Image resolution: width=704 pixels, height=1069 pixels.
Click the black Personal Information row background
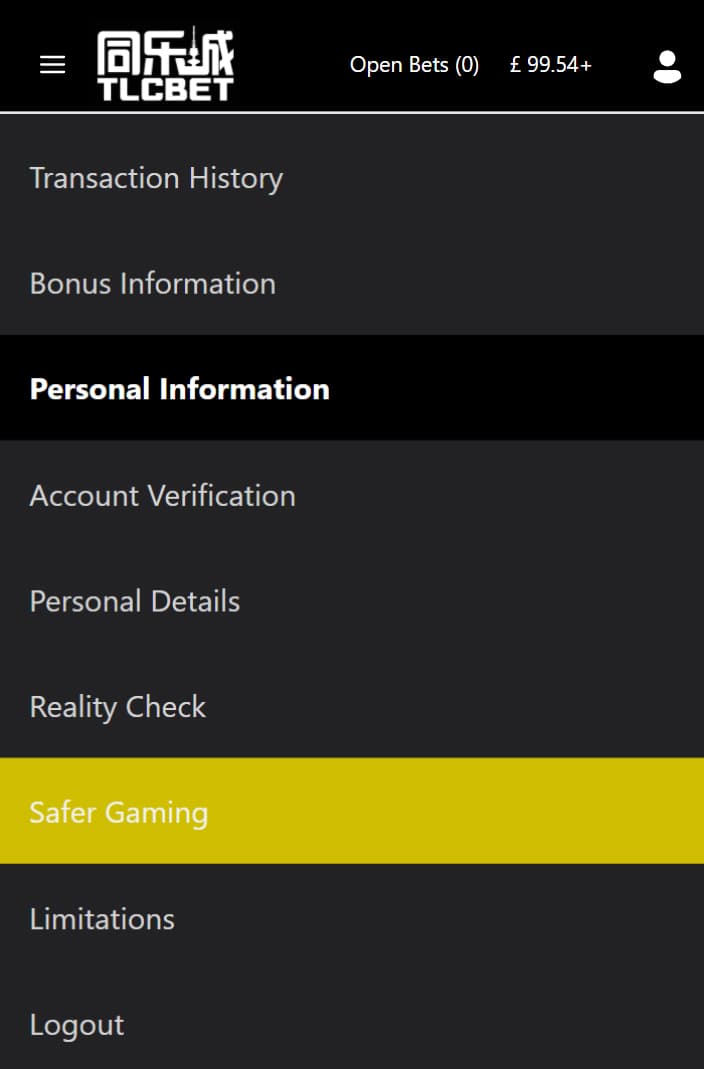click(x=352, y=388)
